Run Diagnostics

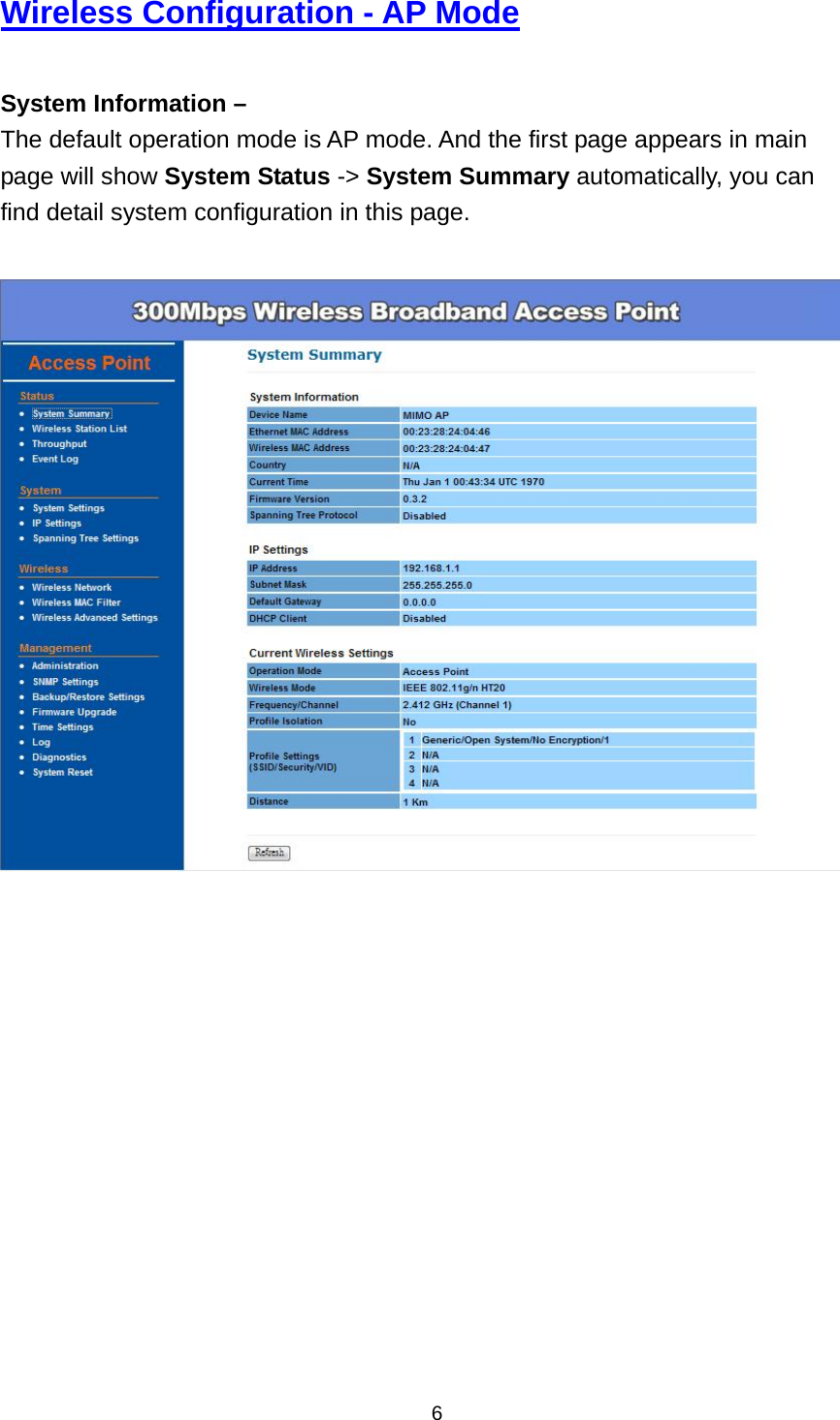[60, 757]
